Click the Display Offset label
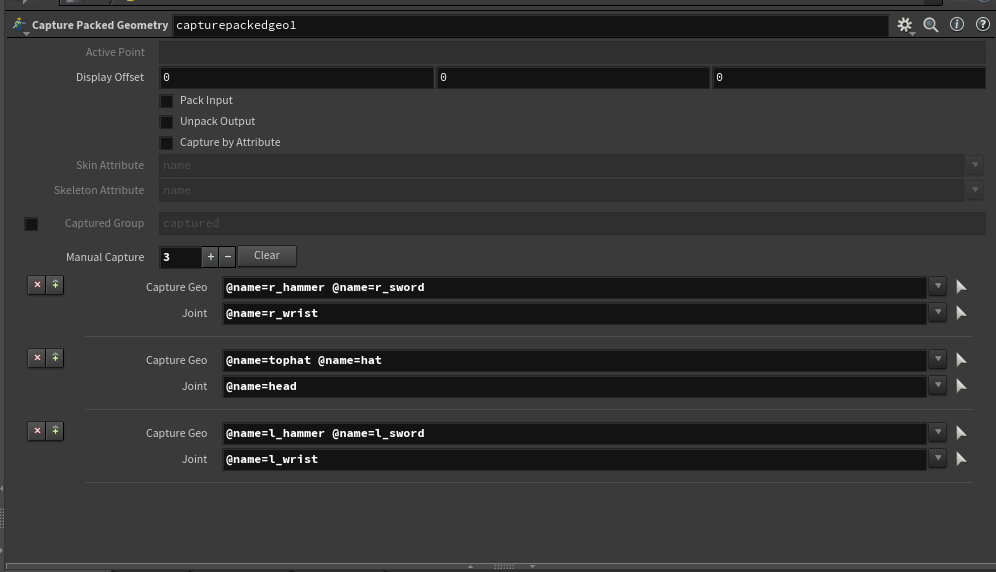The height and width of the screenshot is (572, 996). click(x=110, y=77)
